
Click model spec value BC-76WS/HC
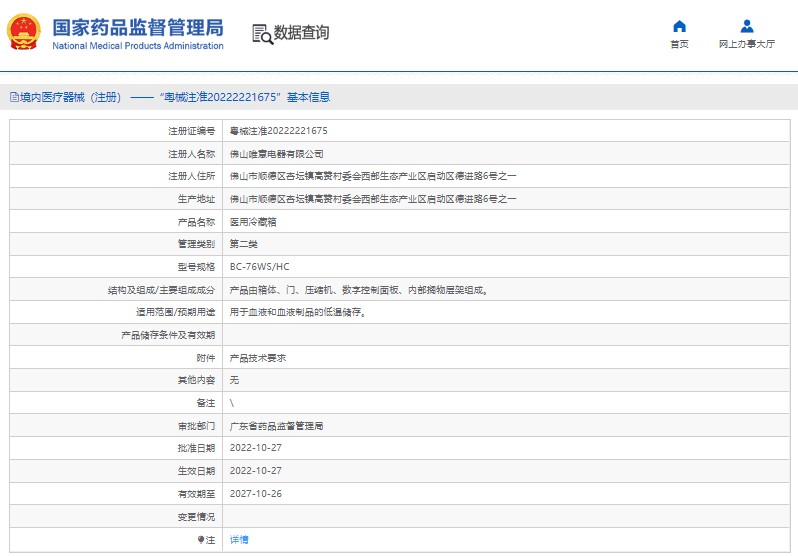(x=259, y=267)
